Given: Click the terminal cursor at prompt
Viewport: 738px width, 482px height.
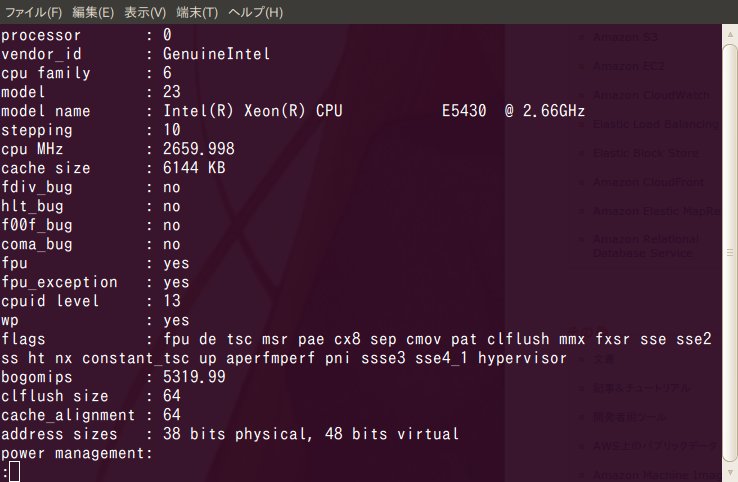Looking at the screenshot, I should [15, 472].
